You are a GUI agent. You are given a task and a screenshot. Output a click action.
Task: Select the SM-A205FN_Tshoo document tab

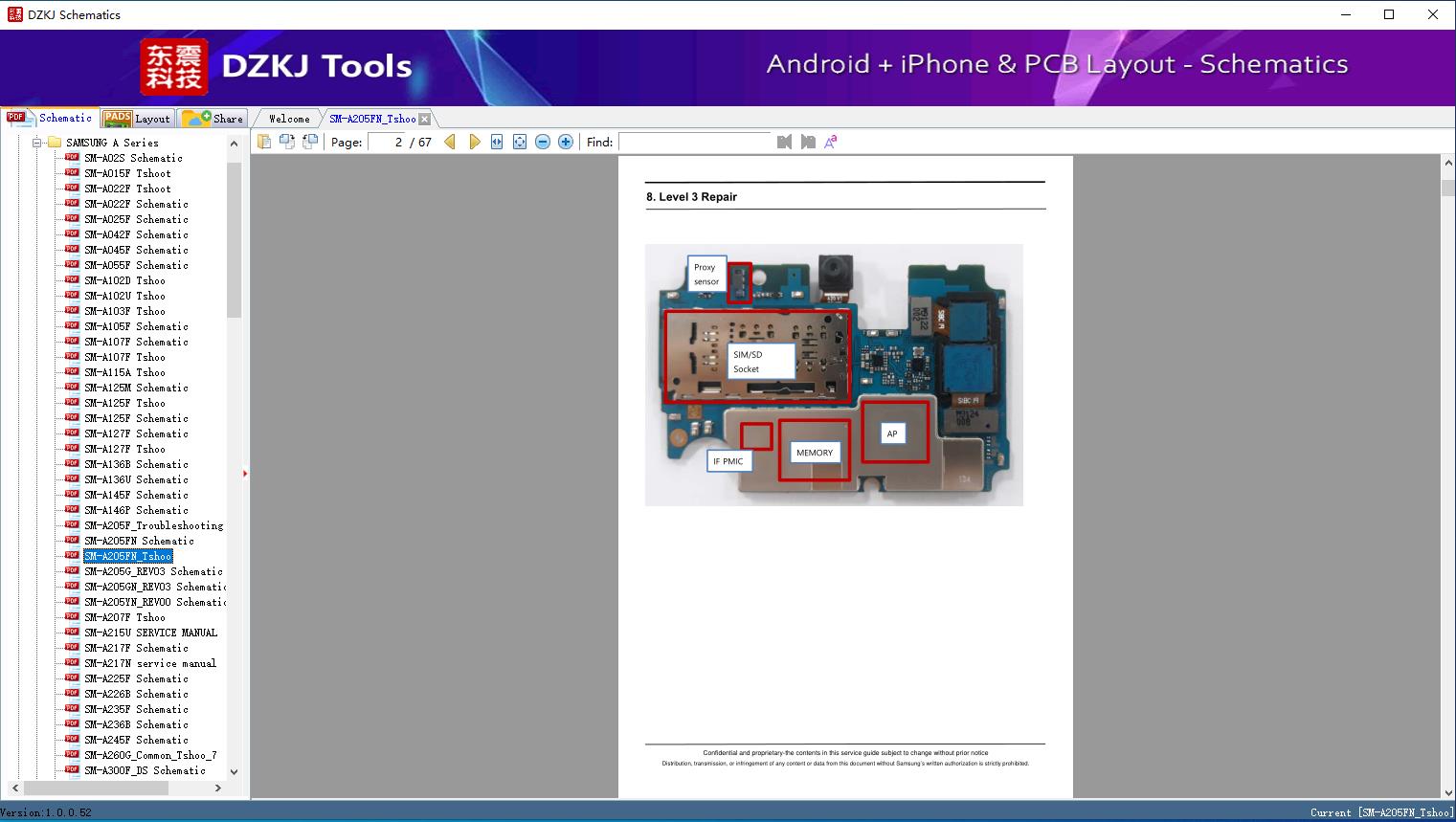click(372, 119)
